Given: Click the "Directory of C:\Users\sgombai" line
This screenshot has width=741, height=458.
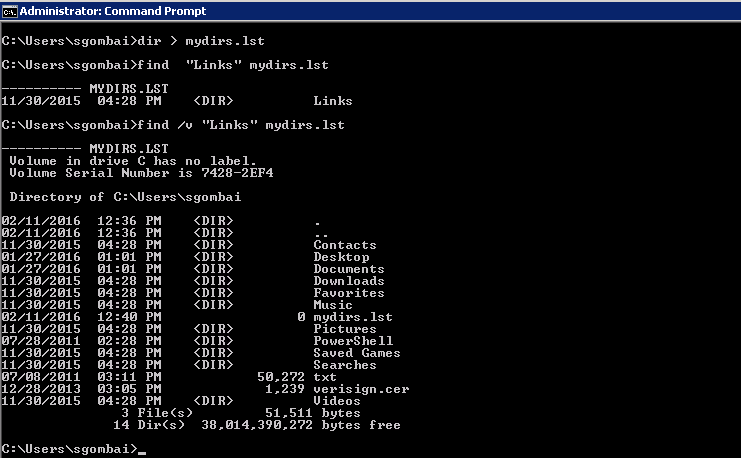Looking at the screenshot, I should (125, 197).
